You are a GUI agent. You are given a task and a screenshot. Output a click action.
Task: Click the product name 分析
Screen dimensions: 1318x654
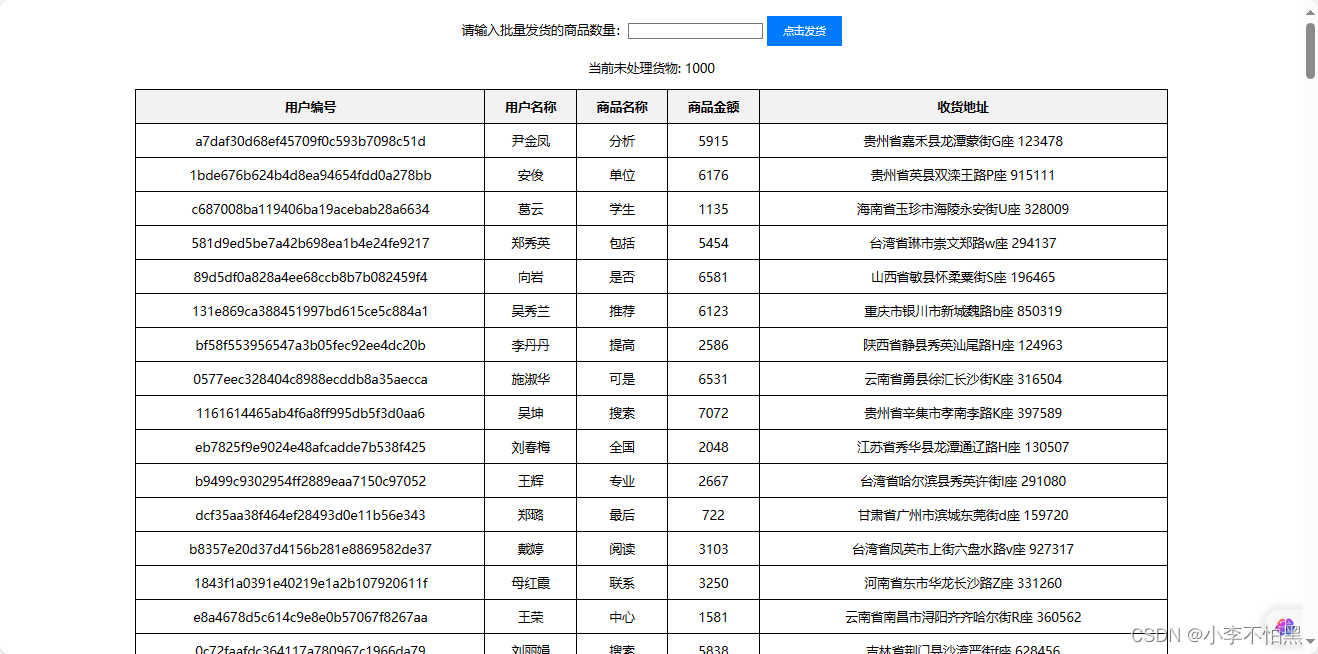[x=622, y=141]
